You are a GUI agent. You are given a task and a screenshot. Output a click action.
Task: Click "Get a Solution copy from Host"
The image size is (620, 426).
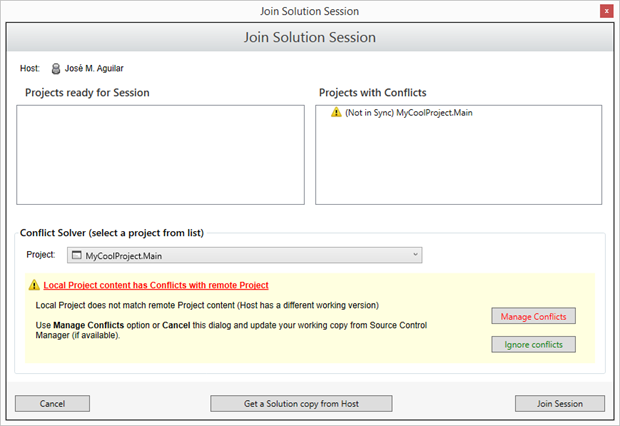pyautogui.click(x=301, y=404)
